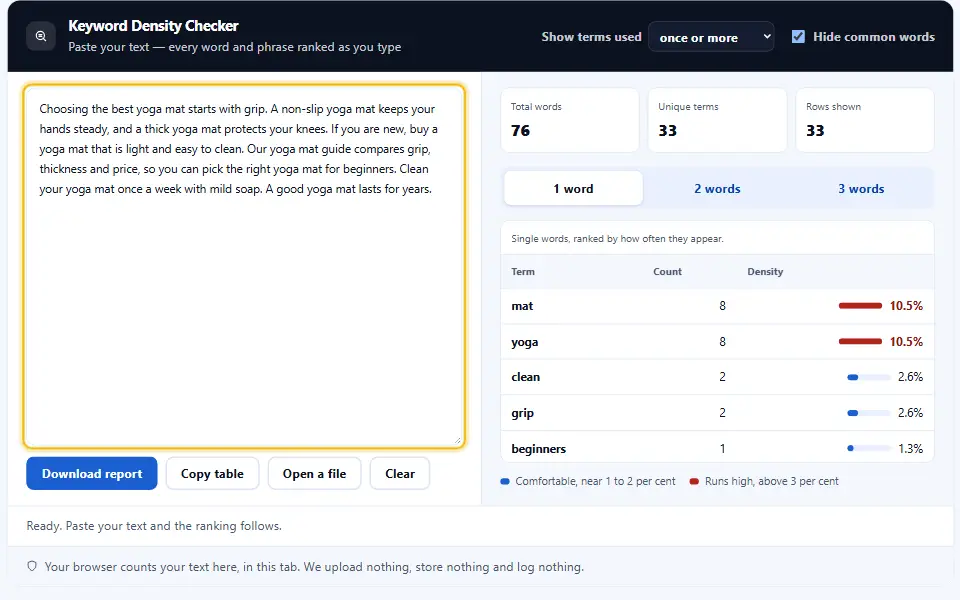Click the magnifier logo icon in header

tap(40, 36)
